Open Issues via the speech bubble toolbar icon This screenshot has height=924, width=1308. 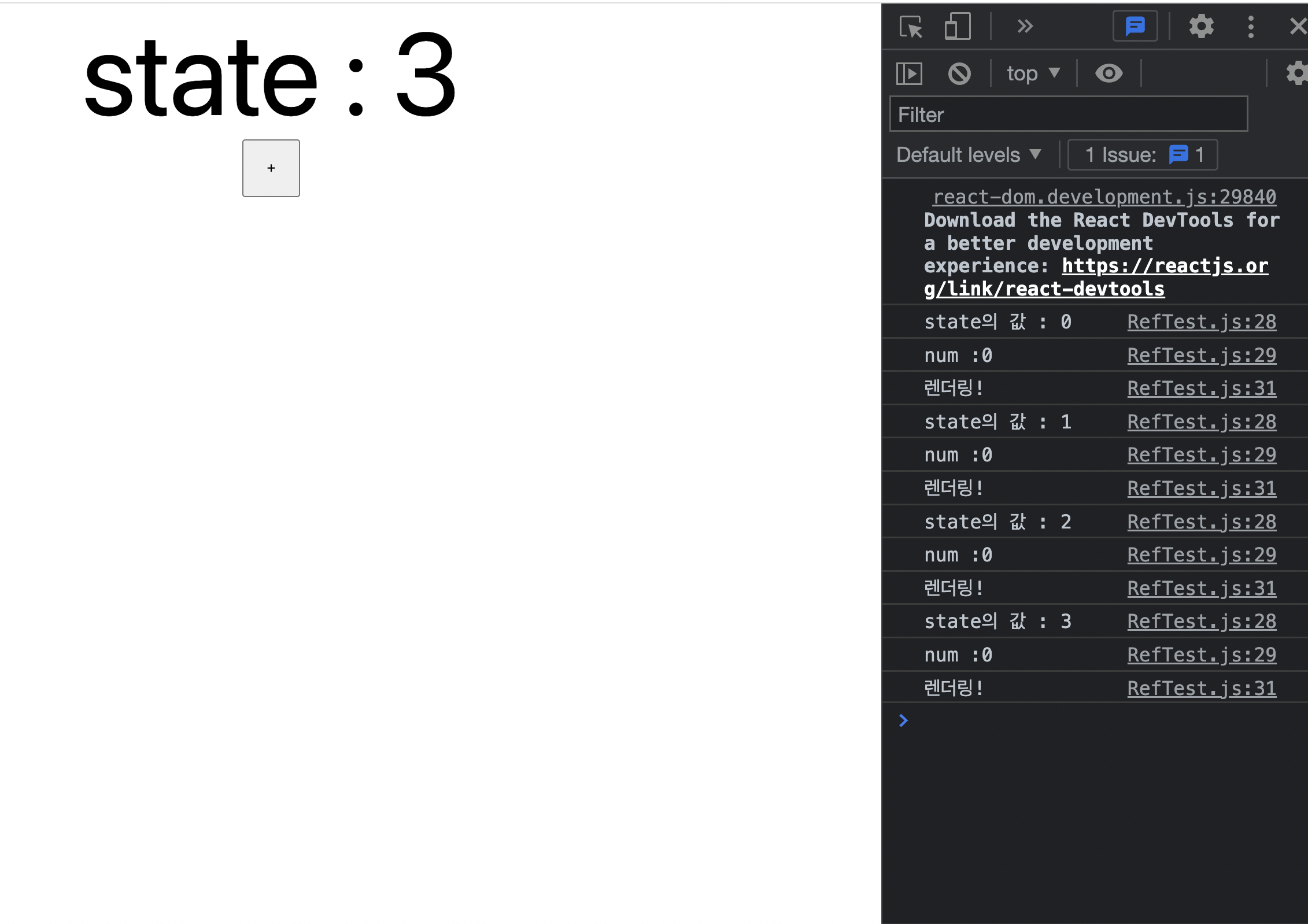(x=1135, y=27)
